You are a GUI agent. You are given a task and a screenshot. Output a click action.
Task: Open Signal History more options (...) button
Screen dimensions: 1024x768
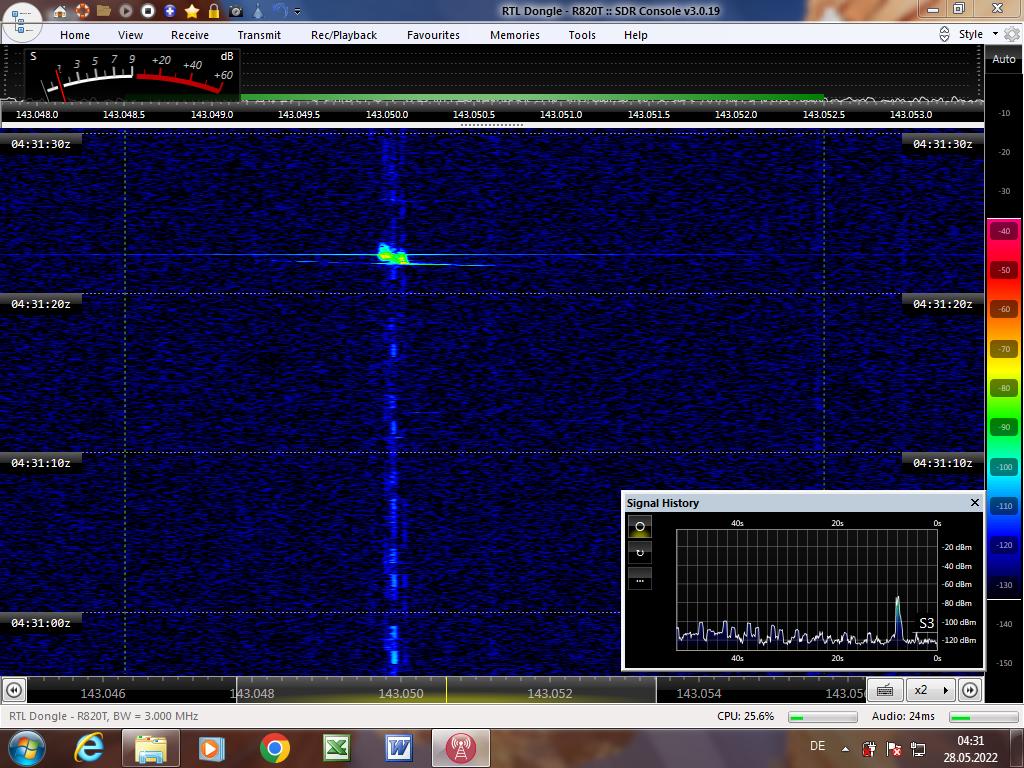pyautogui.click(x=639, y=579)
